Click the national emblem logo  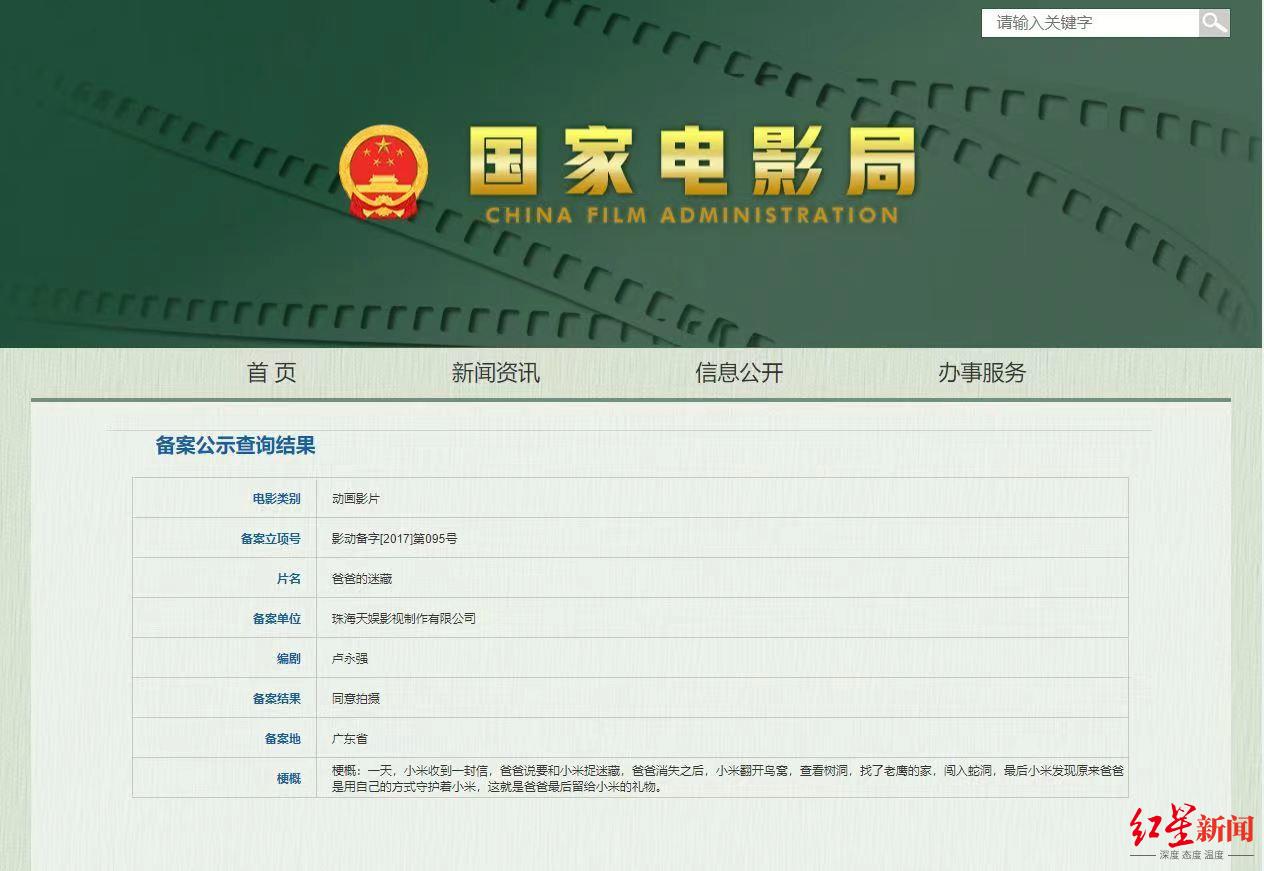click(383, 173)
